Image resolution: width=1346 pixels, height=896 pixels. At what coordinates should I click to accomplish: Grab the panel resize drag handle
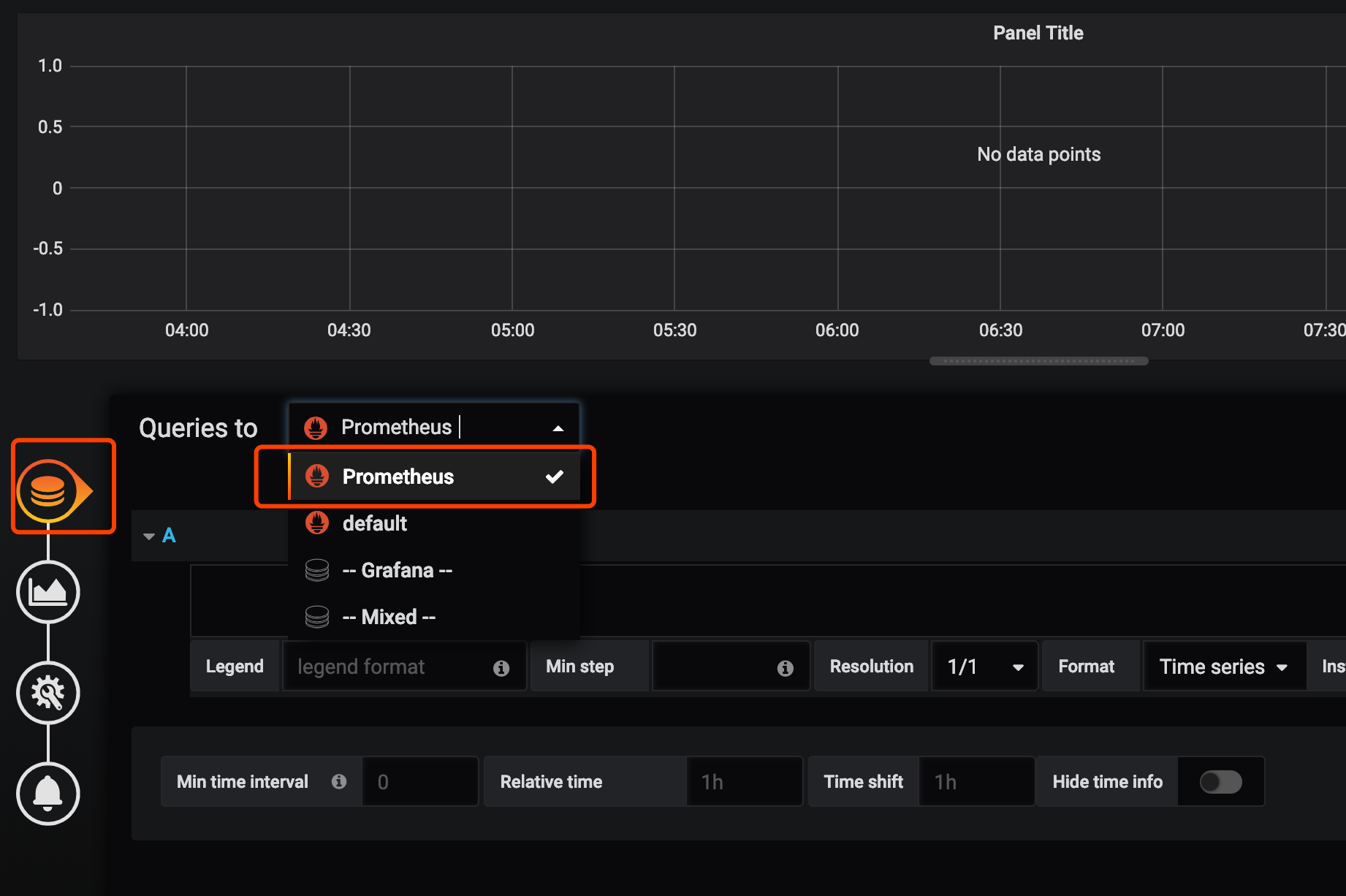(x=1038, y=361)
